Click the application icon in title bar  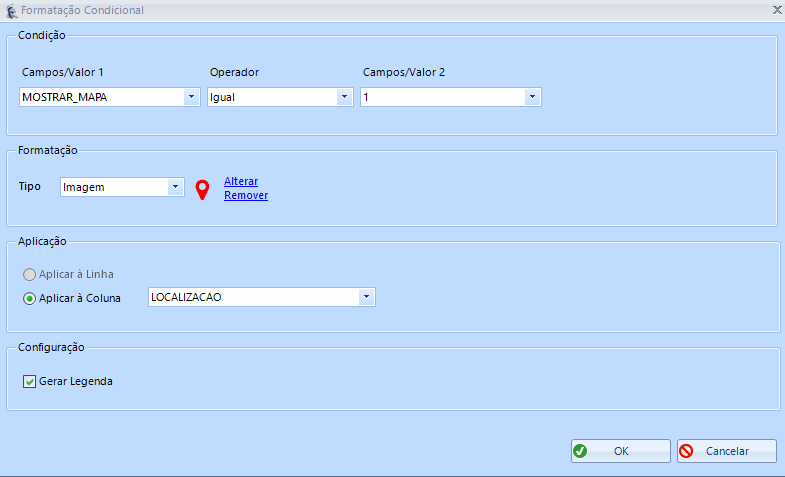10,10
